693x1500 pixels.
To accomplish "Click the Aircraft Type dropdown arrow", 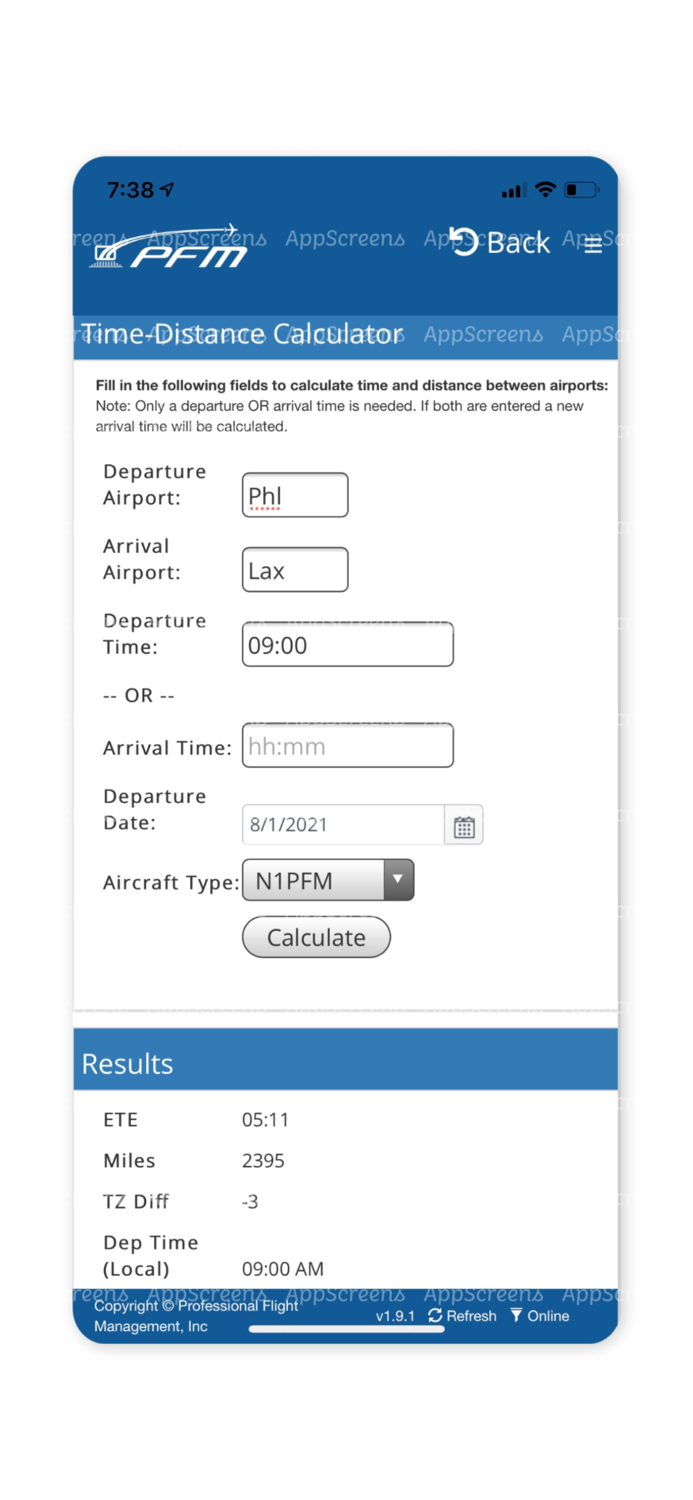I will pyautogui.click(x=398, y=879).
